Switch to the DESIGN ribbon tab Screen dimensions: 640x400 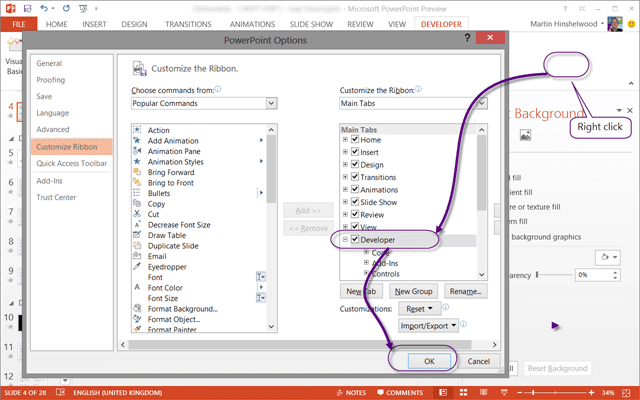pyautogui.click(x=134, y=24)
